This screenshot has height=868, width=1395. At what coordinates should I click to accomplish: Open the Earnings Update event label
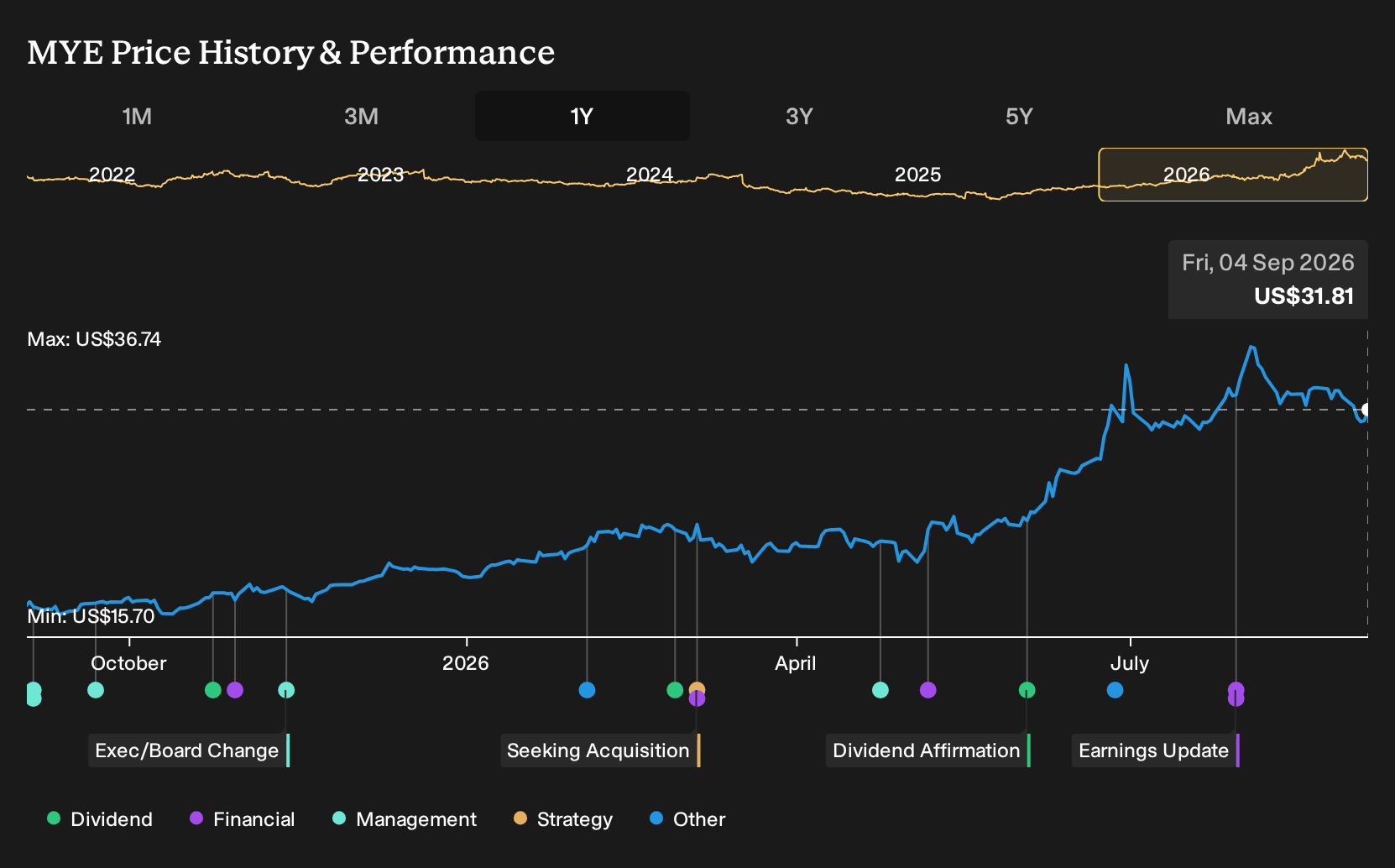[x=1156, y=750]
